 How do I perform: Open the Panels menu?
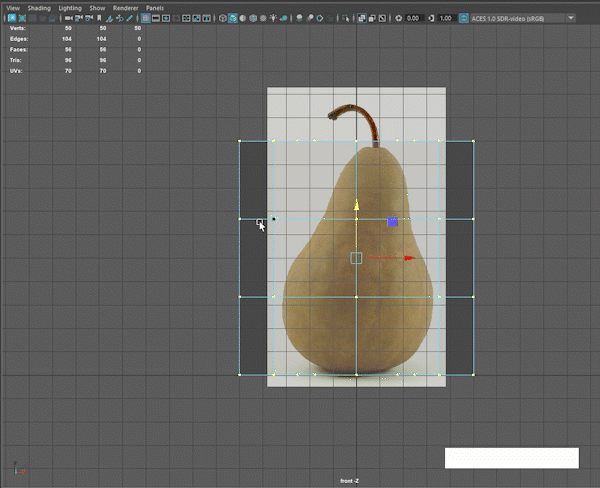click(155, 8)
